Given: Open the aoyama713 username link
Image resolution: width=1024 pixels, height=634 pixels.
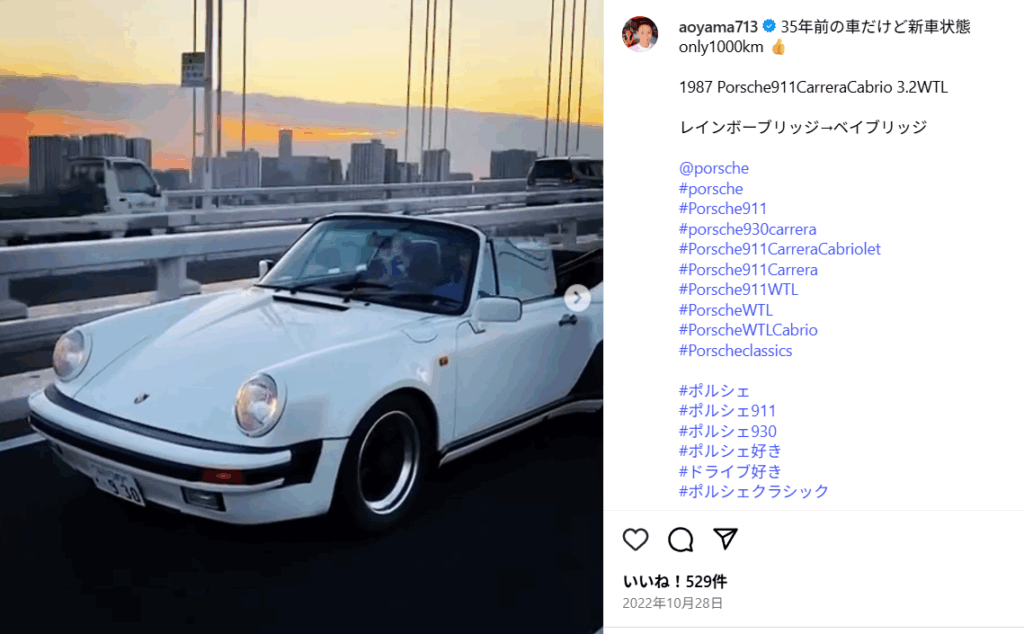Looking at the screenshot, I should [718, 27].
